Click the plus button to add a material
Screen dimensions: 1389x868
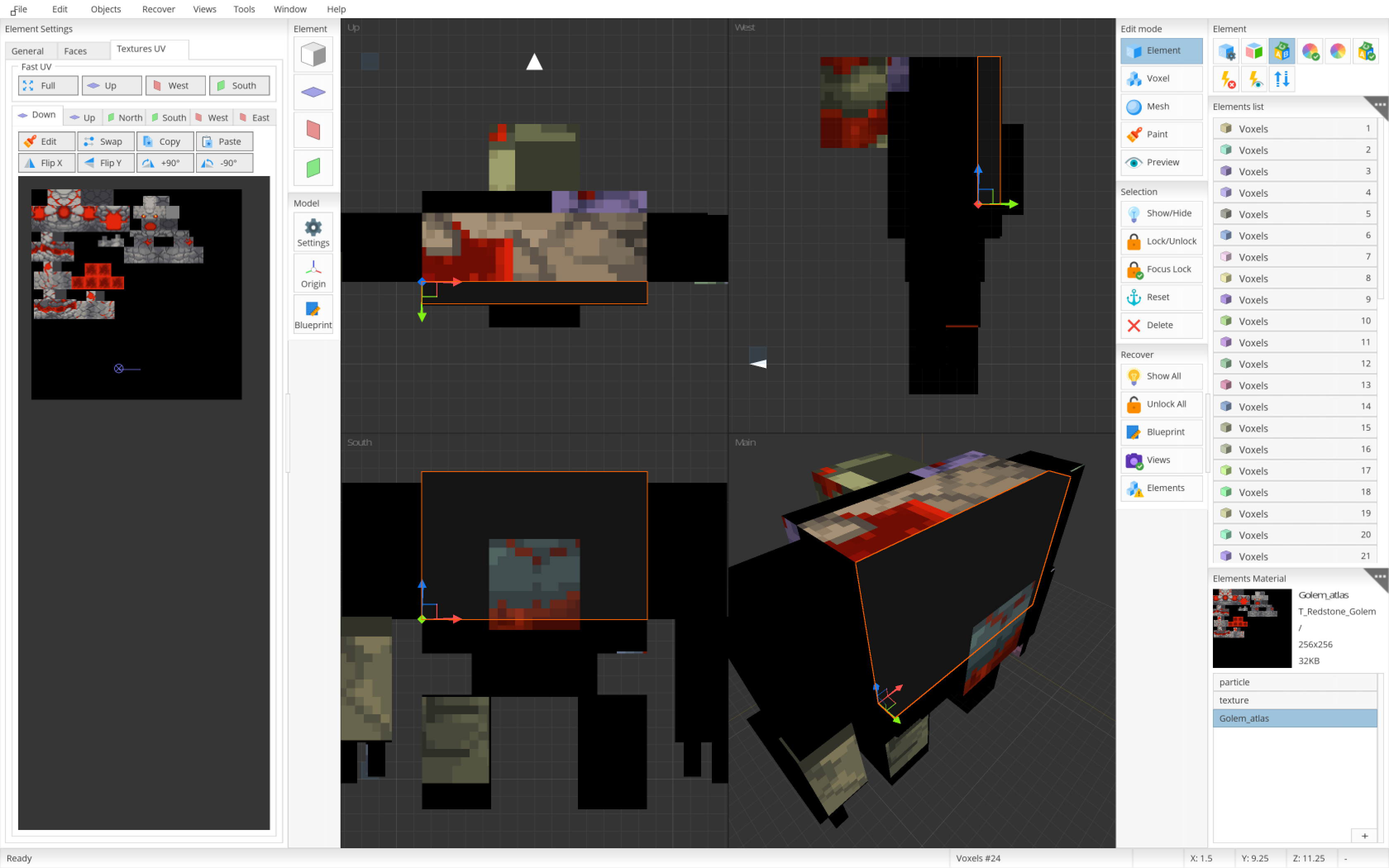(x=1365, y=836)
